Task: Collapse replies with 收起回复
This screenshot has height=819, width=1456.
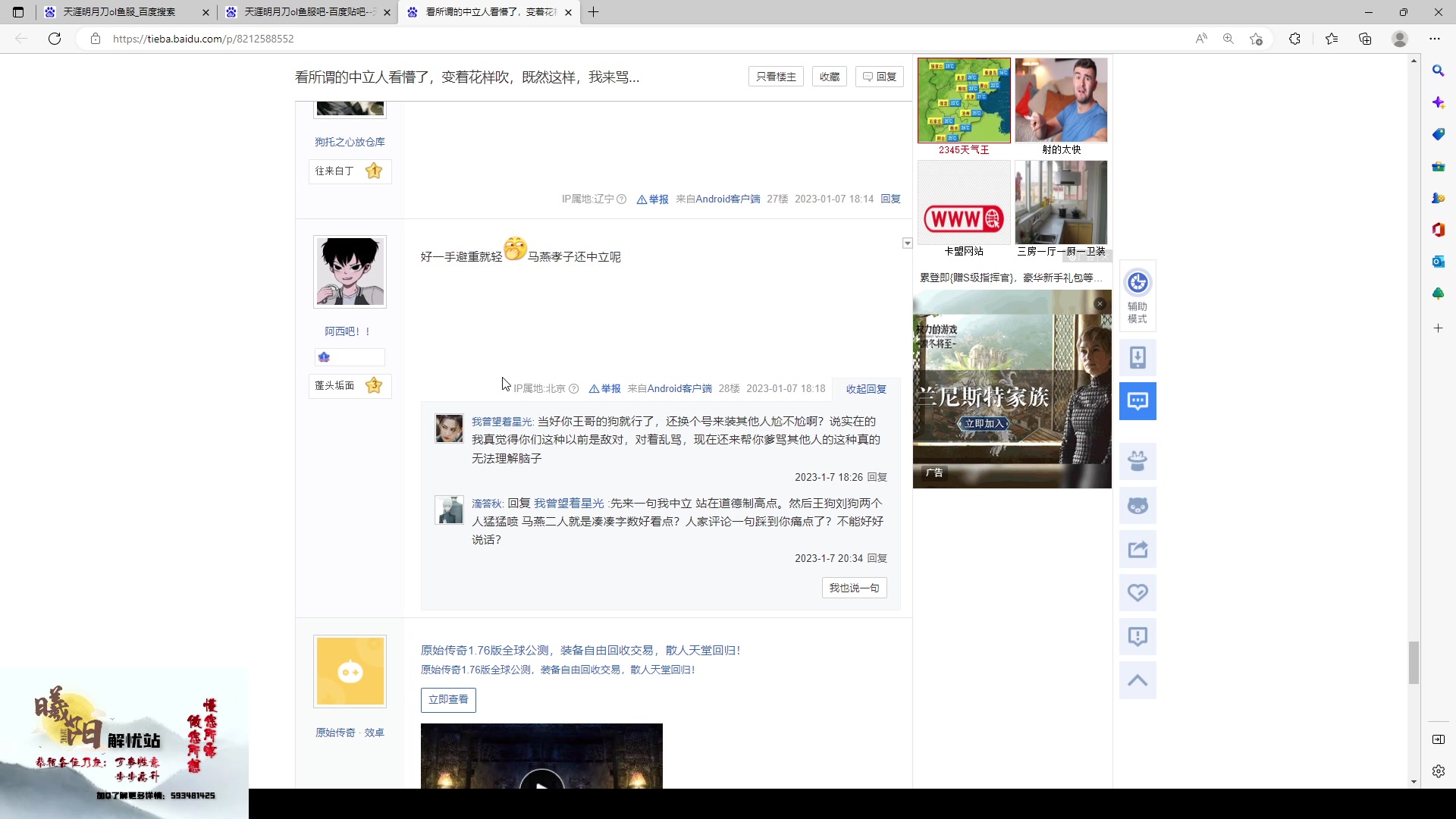Action: 866,388
